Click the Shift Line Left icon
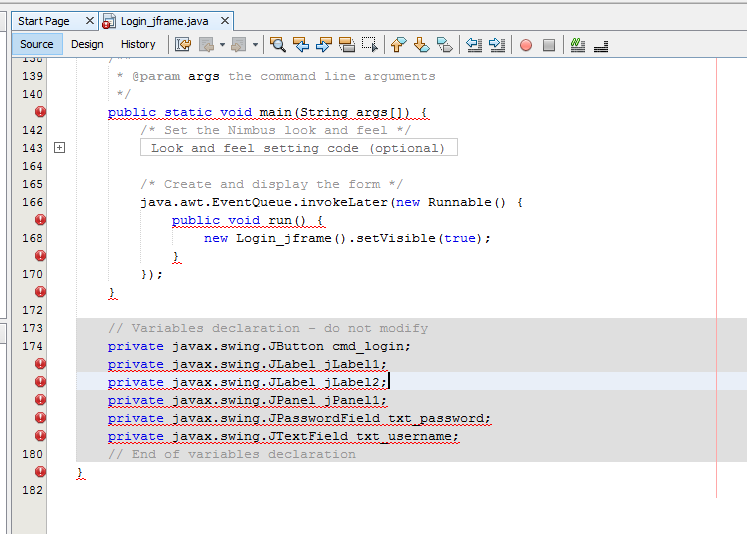Image resolution: width=747 pixels, height=534 pixels. [474, 45]
